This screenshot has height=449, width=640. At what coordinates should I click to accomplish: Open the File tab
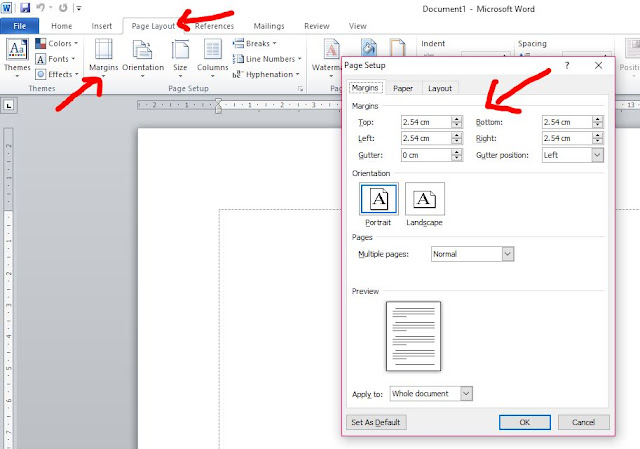pyautogui.click(x=20, y=26)
